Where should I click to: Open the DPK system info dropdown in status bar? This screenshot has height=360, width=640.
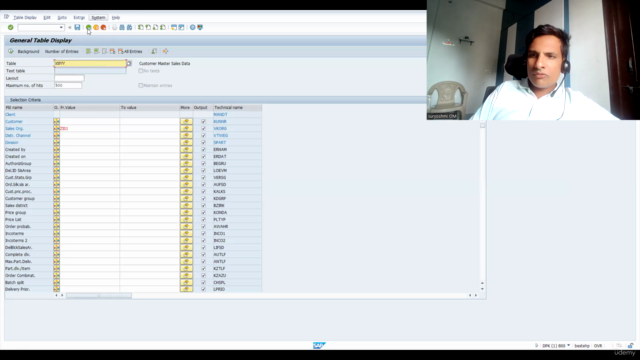pos(568,345)
